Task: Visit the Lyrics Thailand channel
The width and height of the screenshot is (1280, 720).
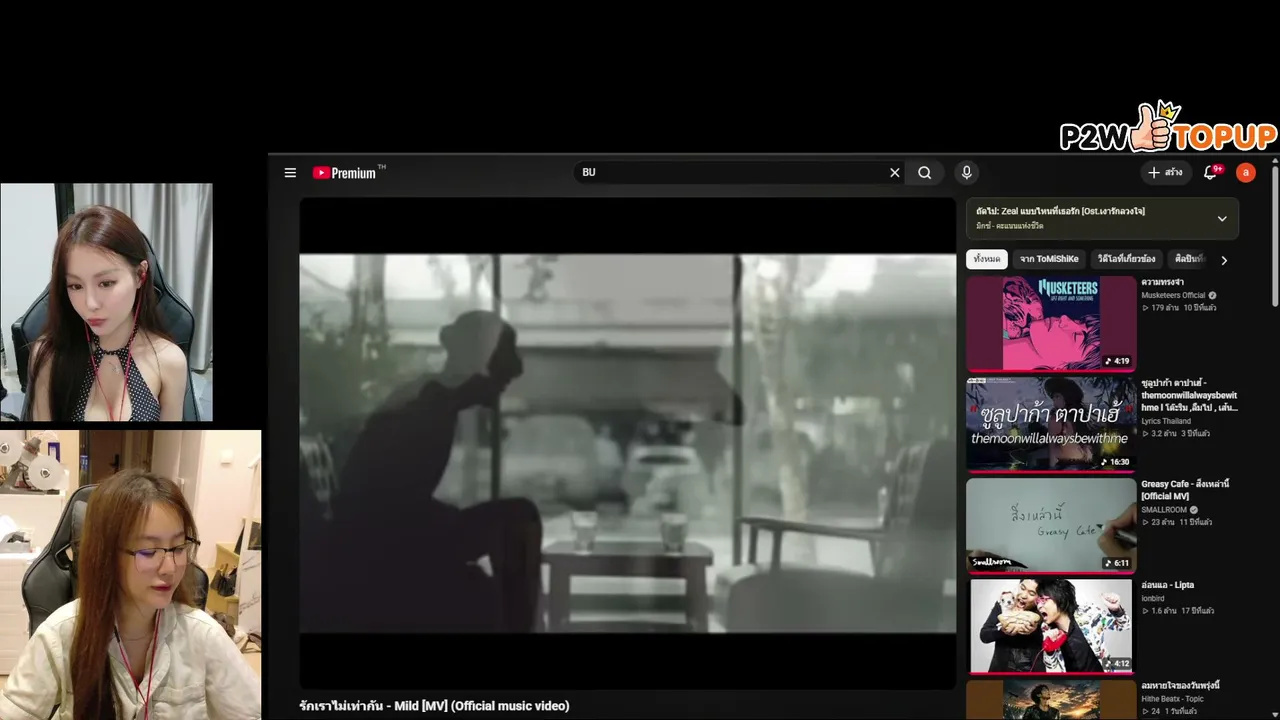Action: tap(1166, 421)
